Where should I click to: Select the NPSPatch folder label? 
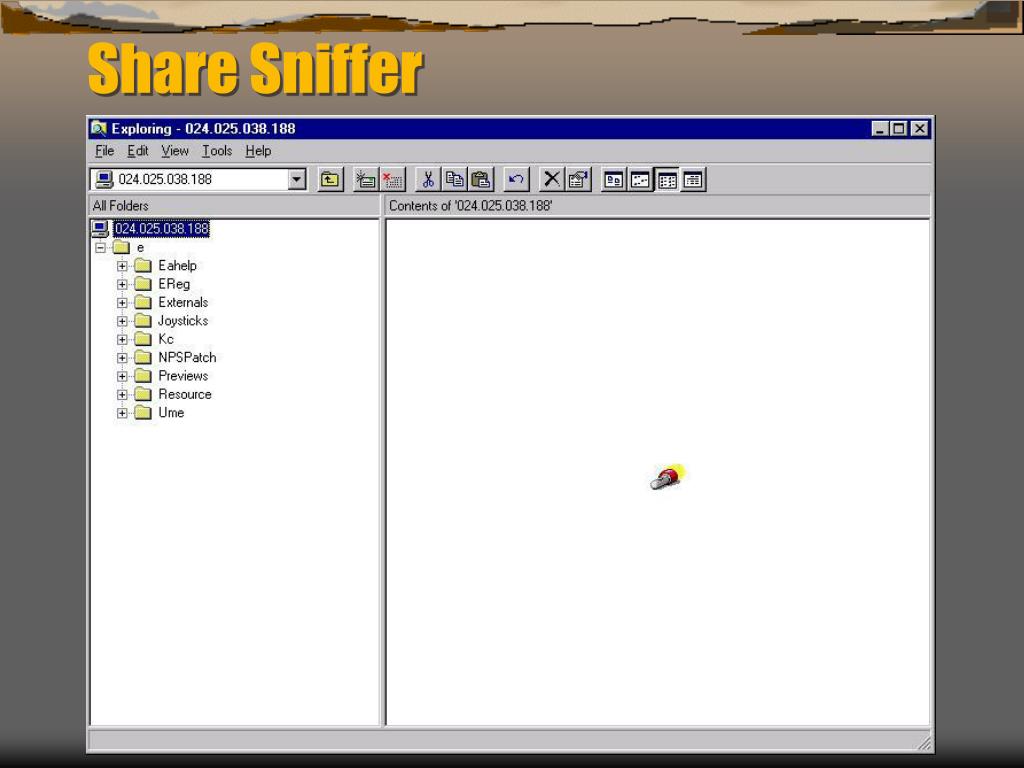187,358
